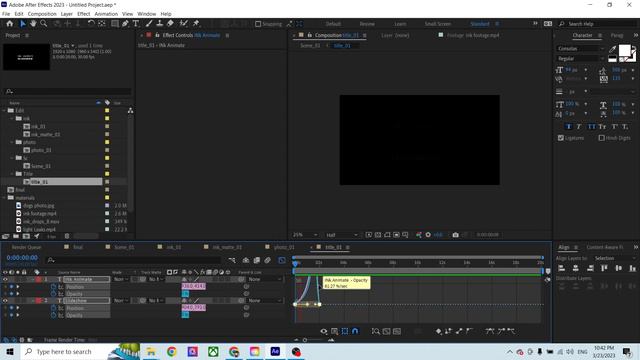Toggle the Ligatures checkbox
Image resolution: width=640 pixels, height=360 pixels.
[561, 138]
